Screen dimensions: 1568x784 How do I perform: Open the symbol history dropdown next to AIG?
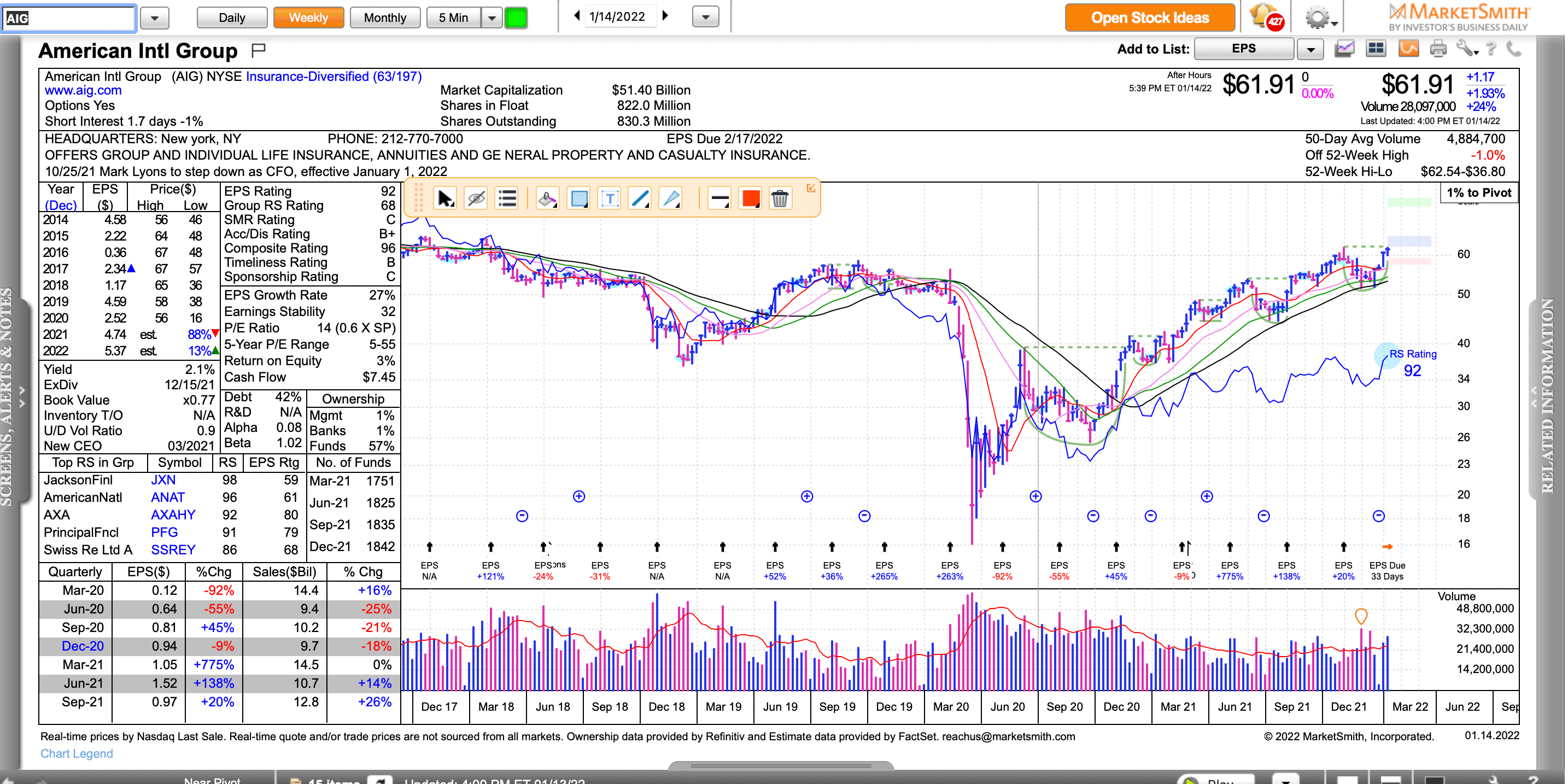click(x=155, y=18)
